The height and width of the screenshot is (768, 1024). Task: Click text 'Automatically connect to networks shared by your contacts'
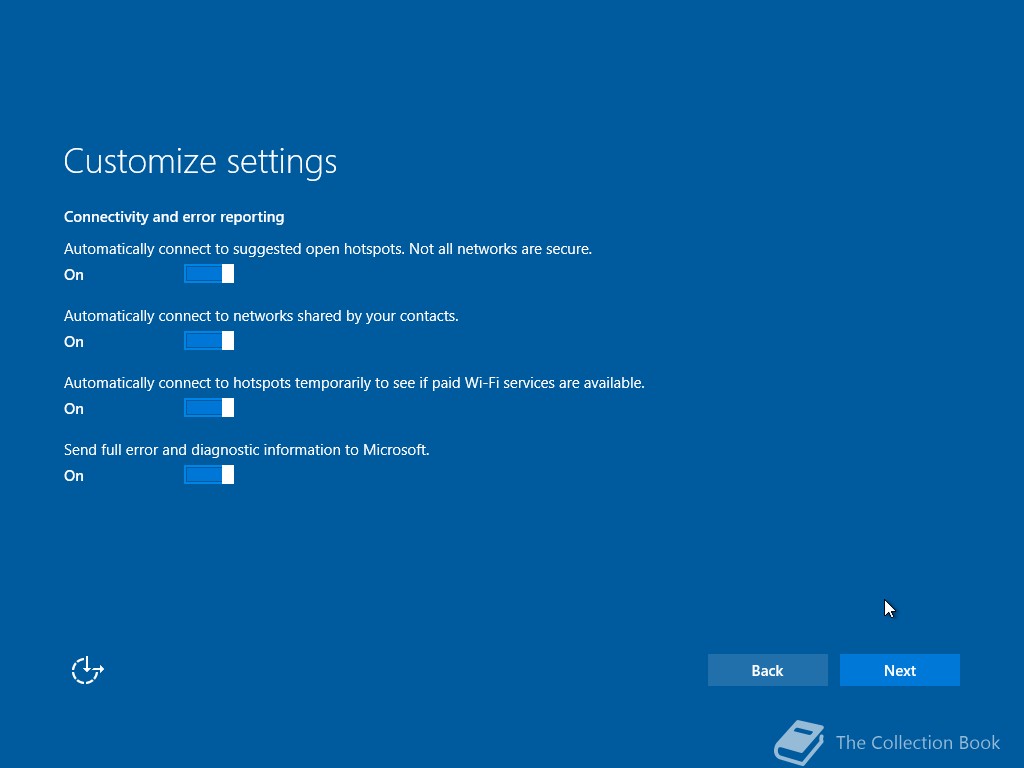pos(261,316)
